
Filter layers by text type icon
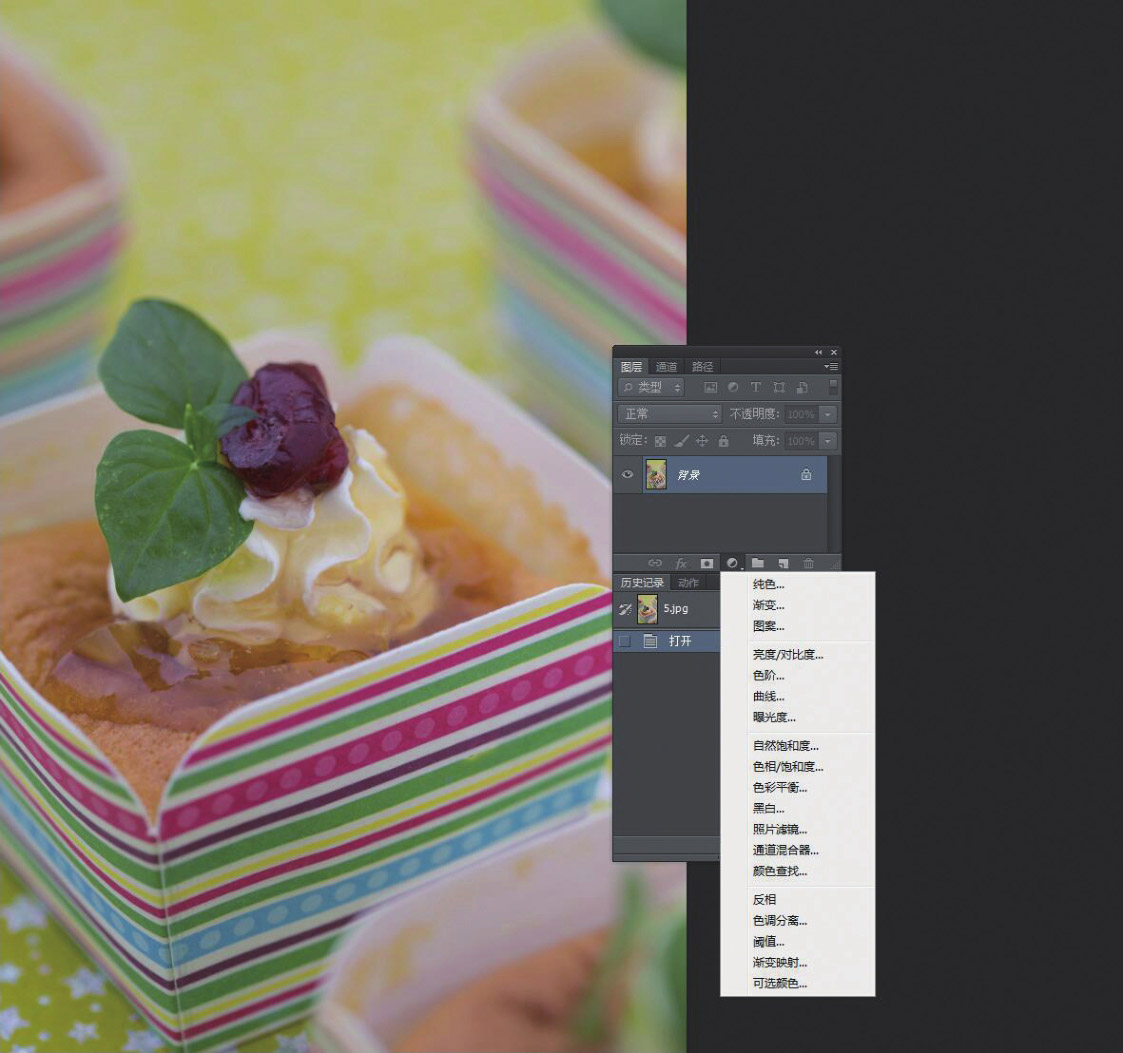click(755, 387)
